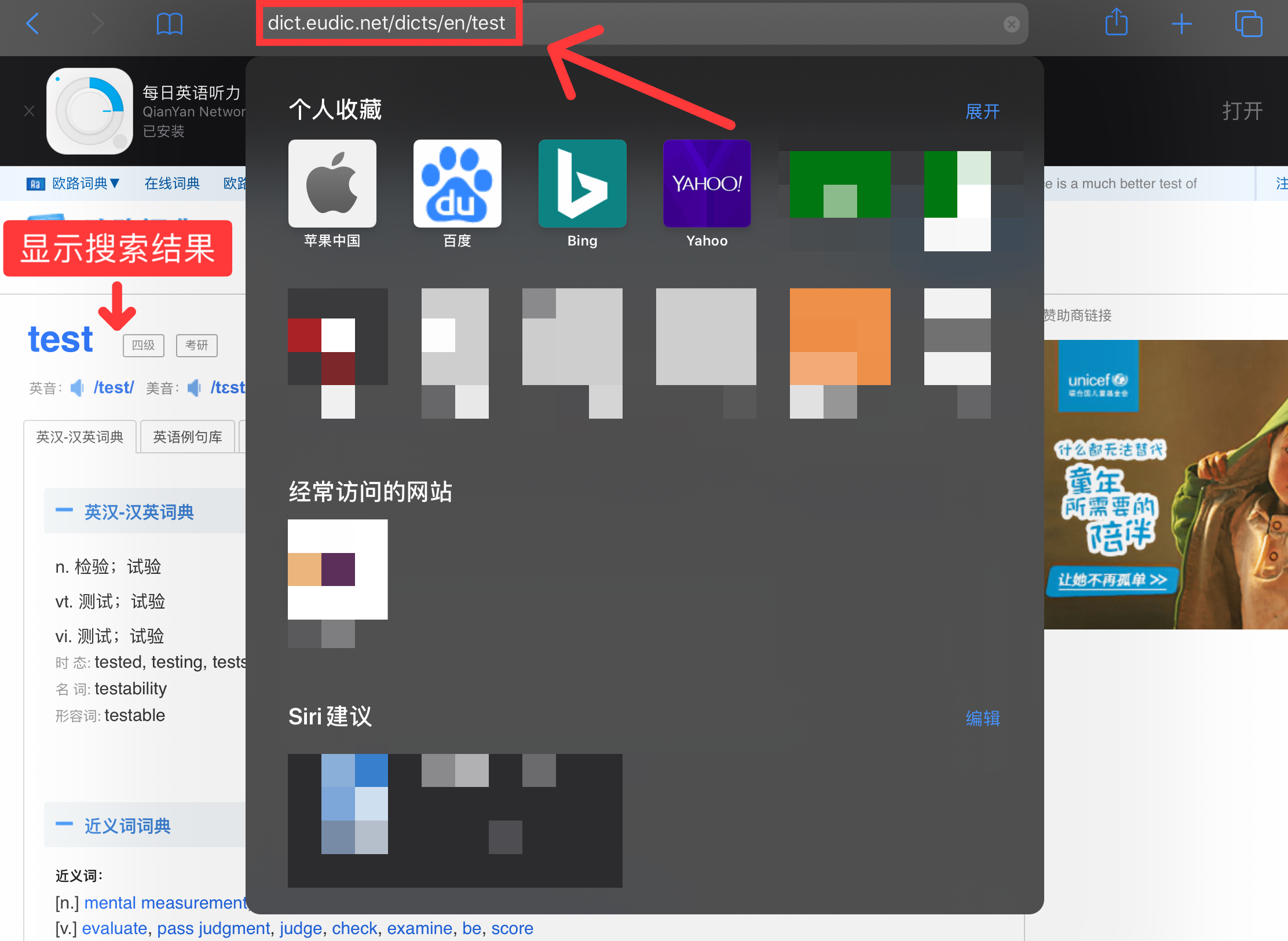Screen dimensions: 1288x941
Task: Tap the share icon in toolbar
Action: (x=1116, y=23)
